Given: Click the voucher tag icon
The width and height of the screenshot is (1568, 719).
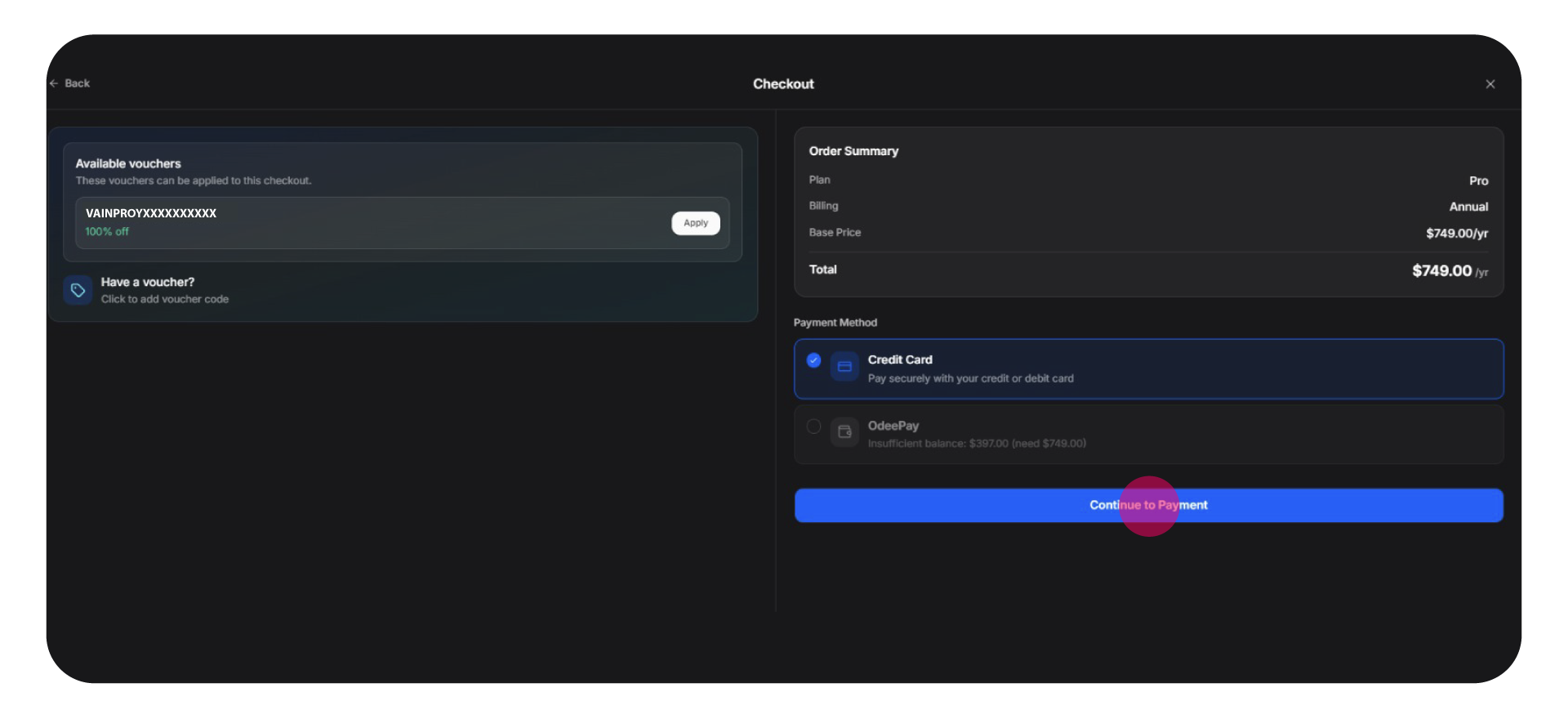Looking at the screenshot, I should pos(78,290).
